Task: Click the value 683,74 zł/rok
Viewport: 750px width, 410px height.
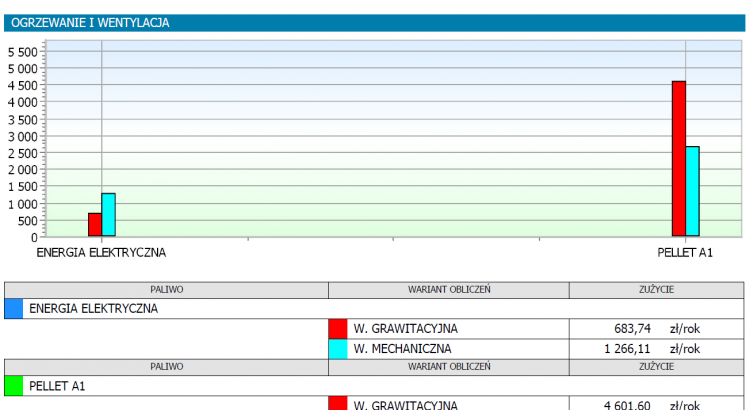Action: (x=657, y=329)
